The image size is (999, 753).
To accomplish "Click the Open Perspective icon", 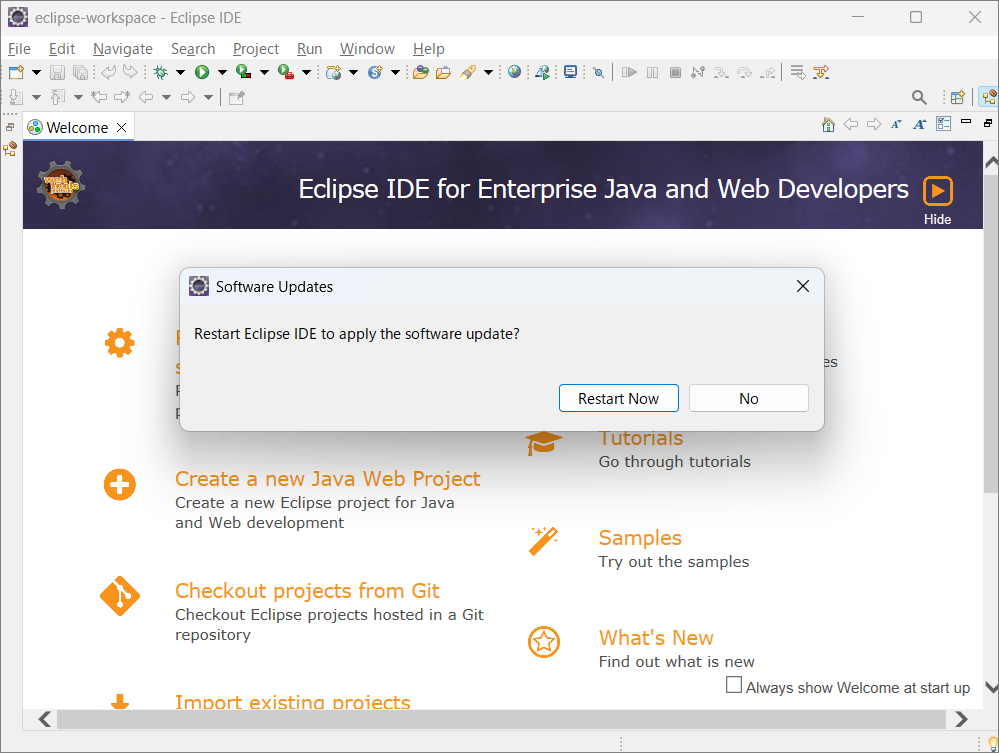I will (x=958, y=97).
